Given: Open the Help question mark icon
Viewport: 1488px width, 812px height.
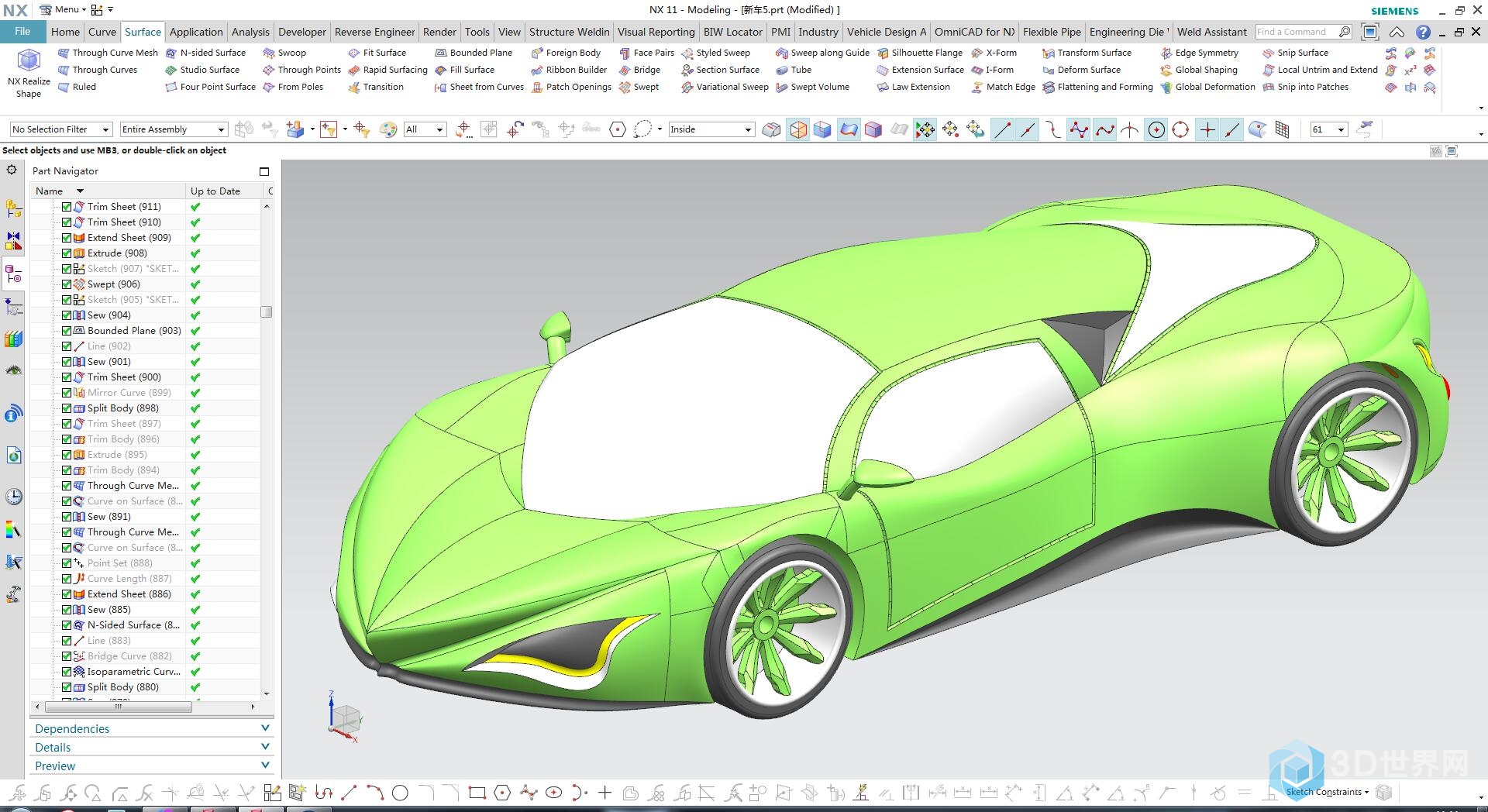Looking at the screenshot, I should (x=1423, y=32).
